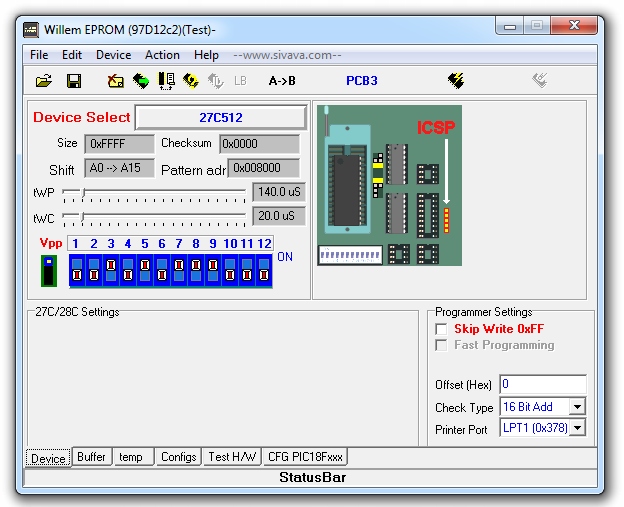Switch to the Test H/W tab

[232, 457]
